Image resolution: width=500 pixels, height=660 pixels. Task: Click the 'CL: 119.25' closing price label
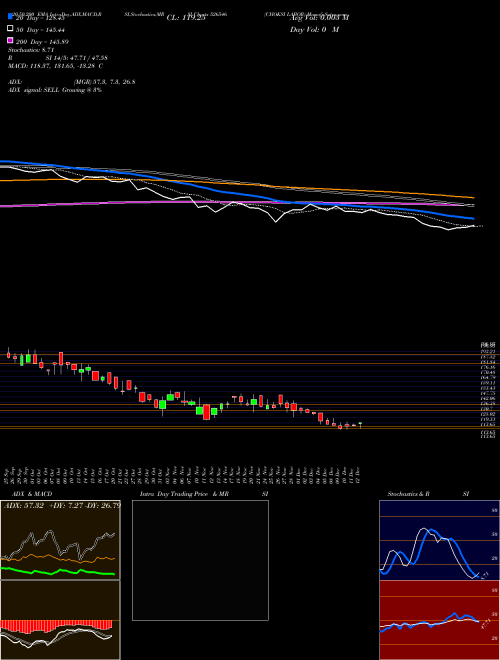click(186, 18)
